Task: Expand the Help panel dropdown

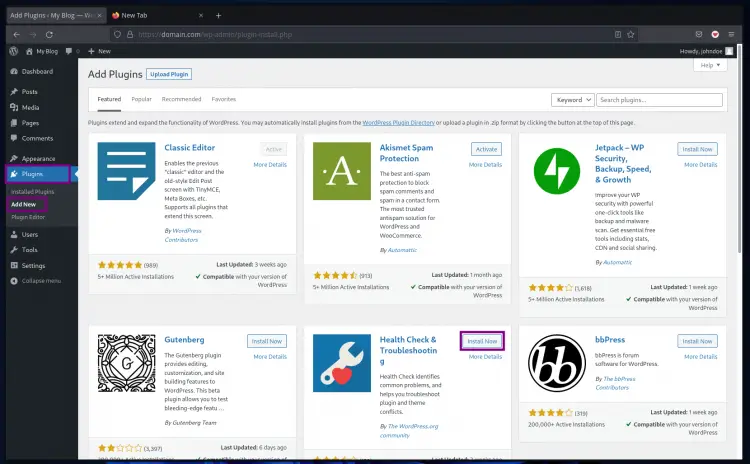Action: click(x=710, y=66)
